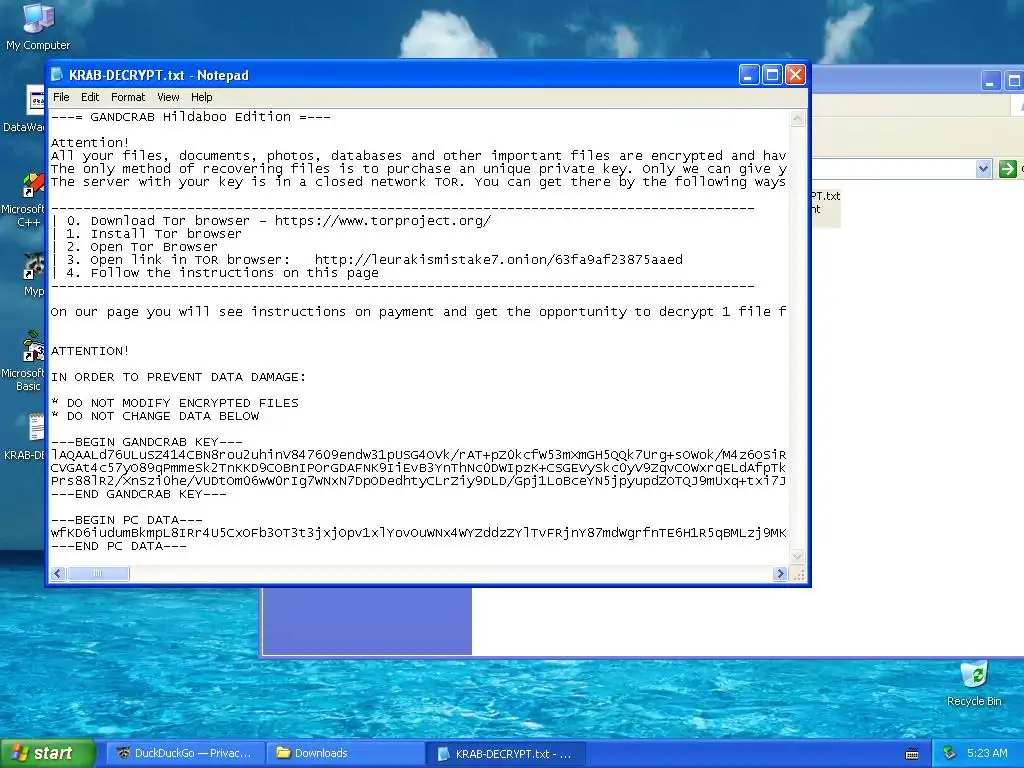Image resolution: width=1024 pixels, height=768 pixels.
Task: Click the leurakismistake7.onion link text
Action: [x=498, y=260]
